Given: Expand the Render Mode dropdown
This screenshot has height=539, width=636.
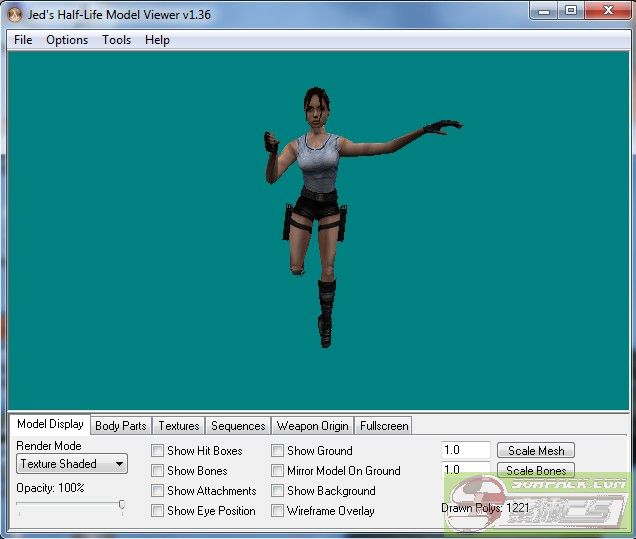Looking at the screenshot, I should [72, 464].
